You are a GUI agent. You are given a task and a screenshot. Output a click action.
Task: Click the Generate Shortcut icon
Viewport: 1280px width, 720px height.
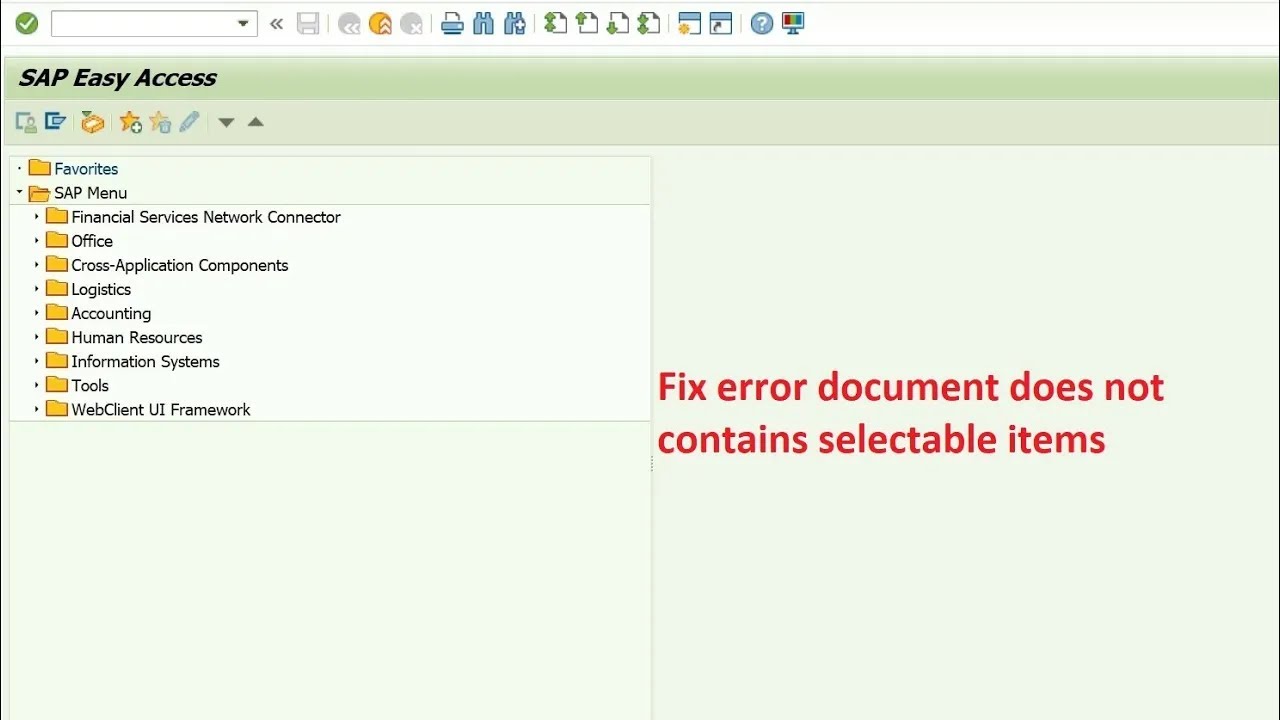[x=721, y=23]
